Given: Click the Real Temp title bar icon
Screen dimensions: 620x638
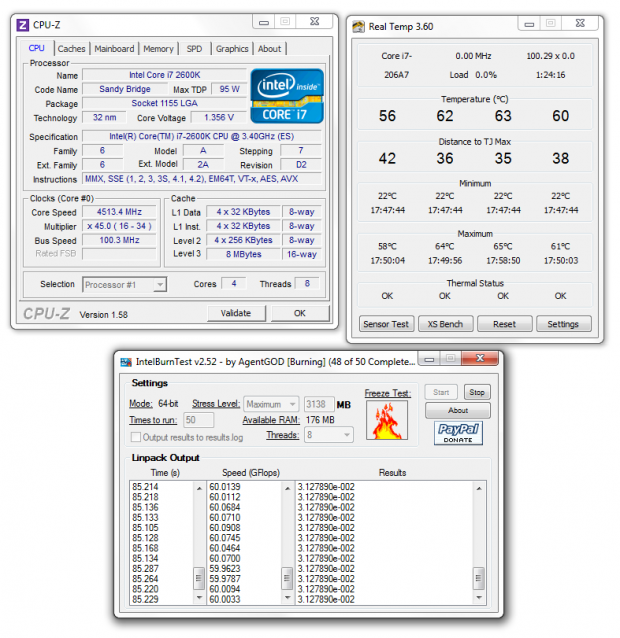Looking at the screenshot, I should click(358, 26).
